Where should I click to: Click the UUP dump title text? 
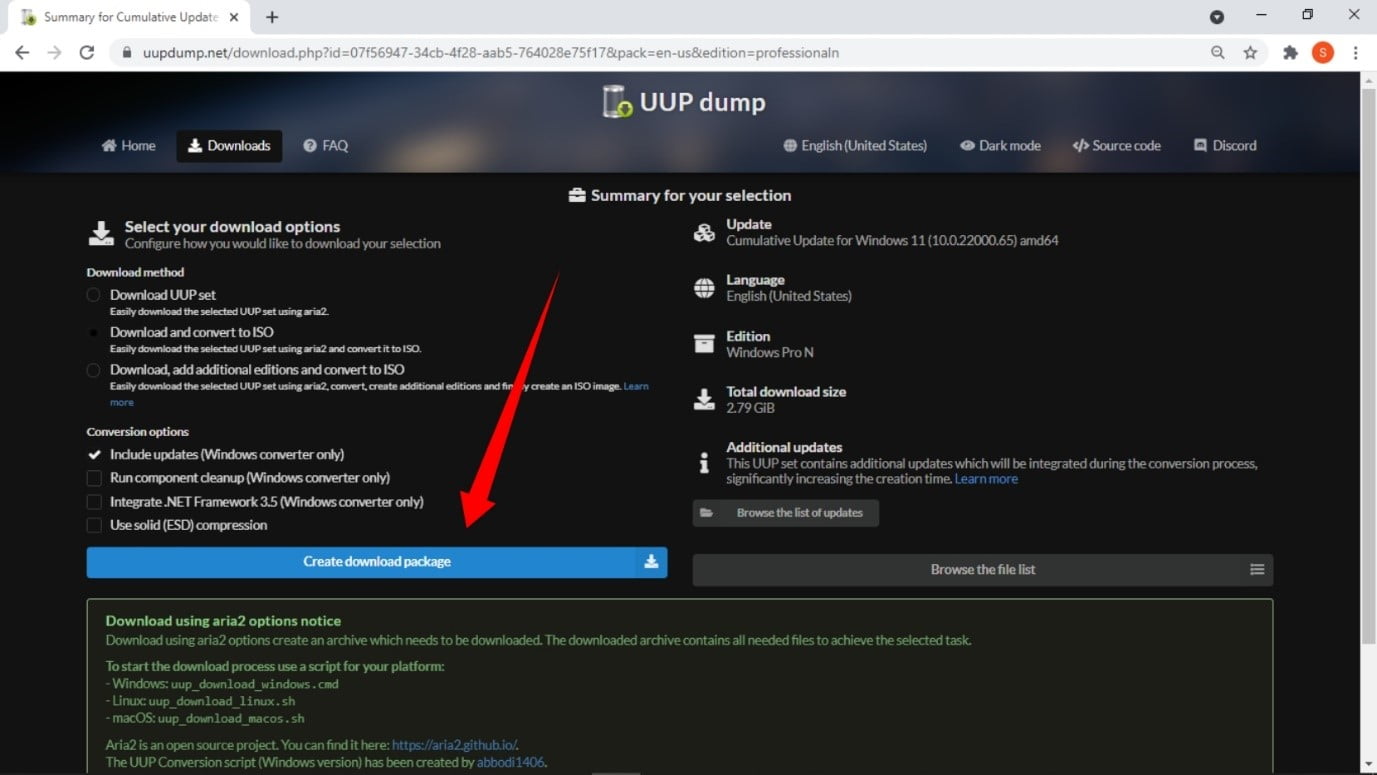pyautogui.click(x=702, y=102)
